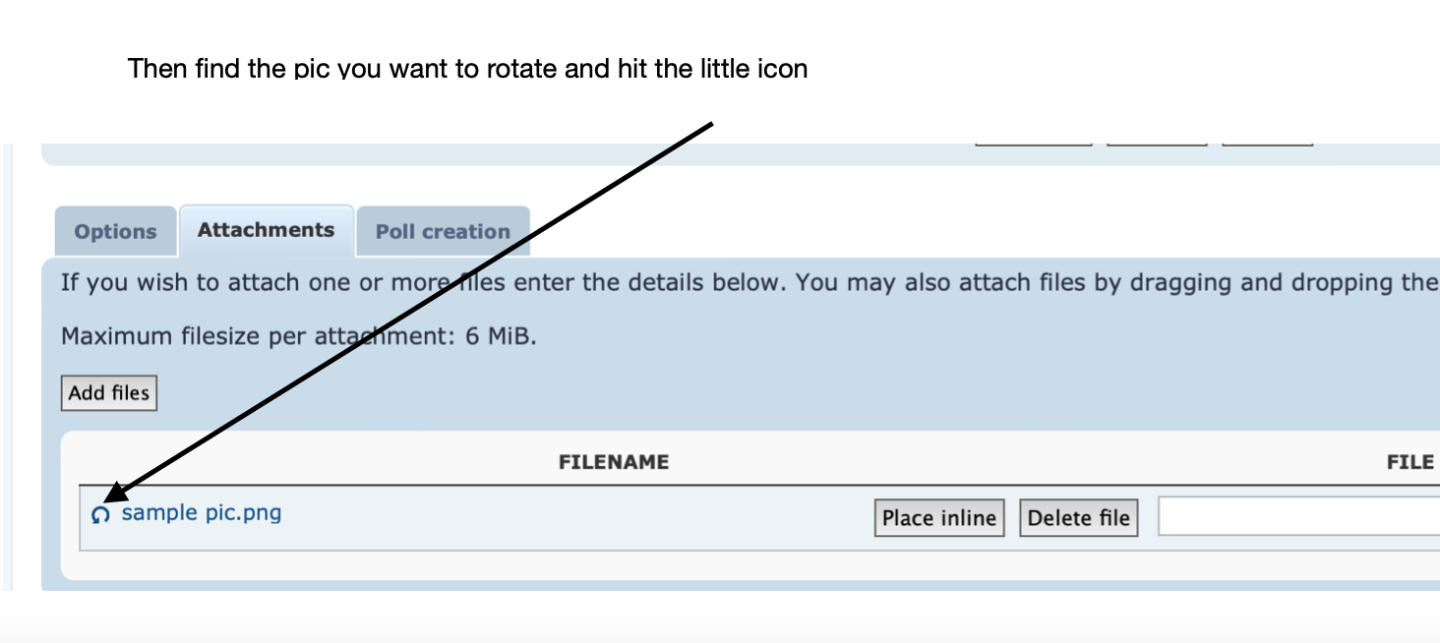The height and width of the screenshot is (643, 1440).
Task: Click the rightmost cut-off button above the tabs
Action: (1267, 143)
